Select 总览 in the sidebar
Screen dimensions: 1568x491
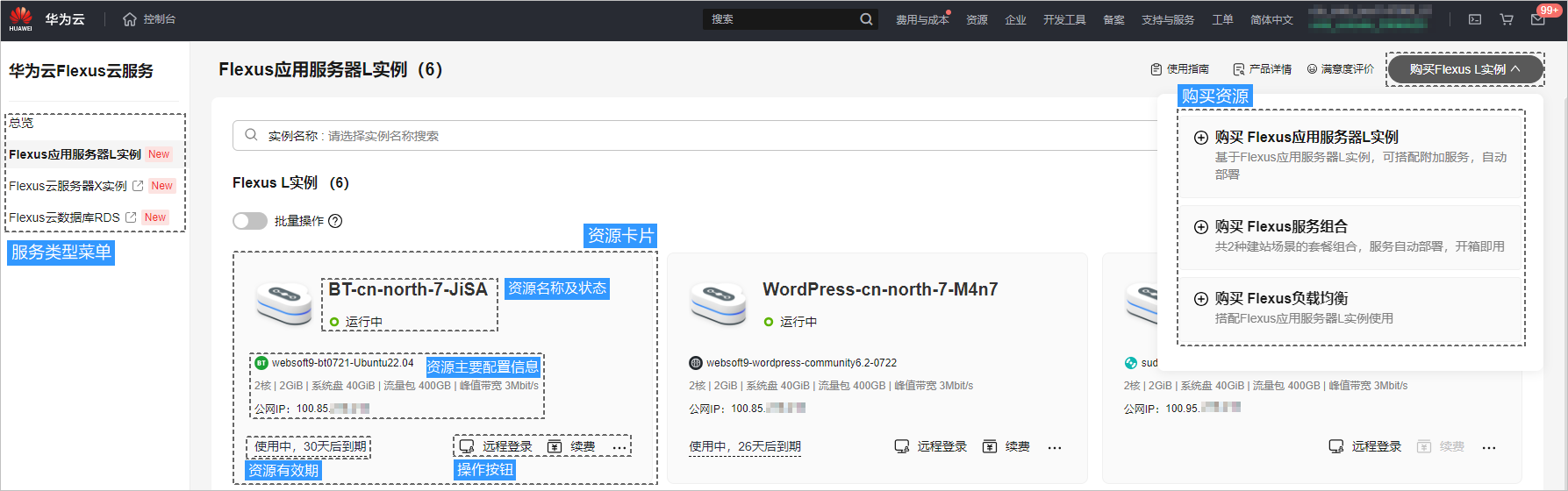coord(21,123)
